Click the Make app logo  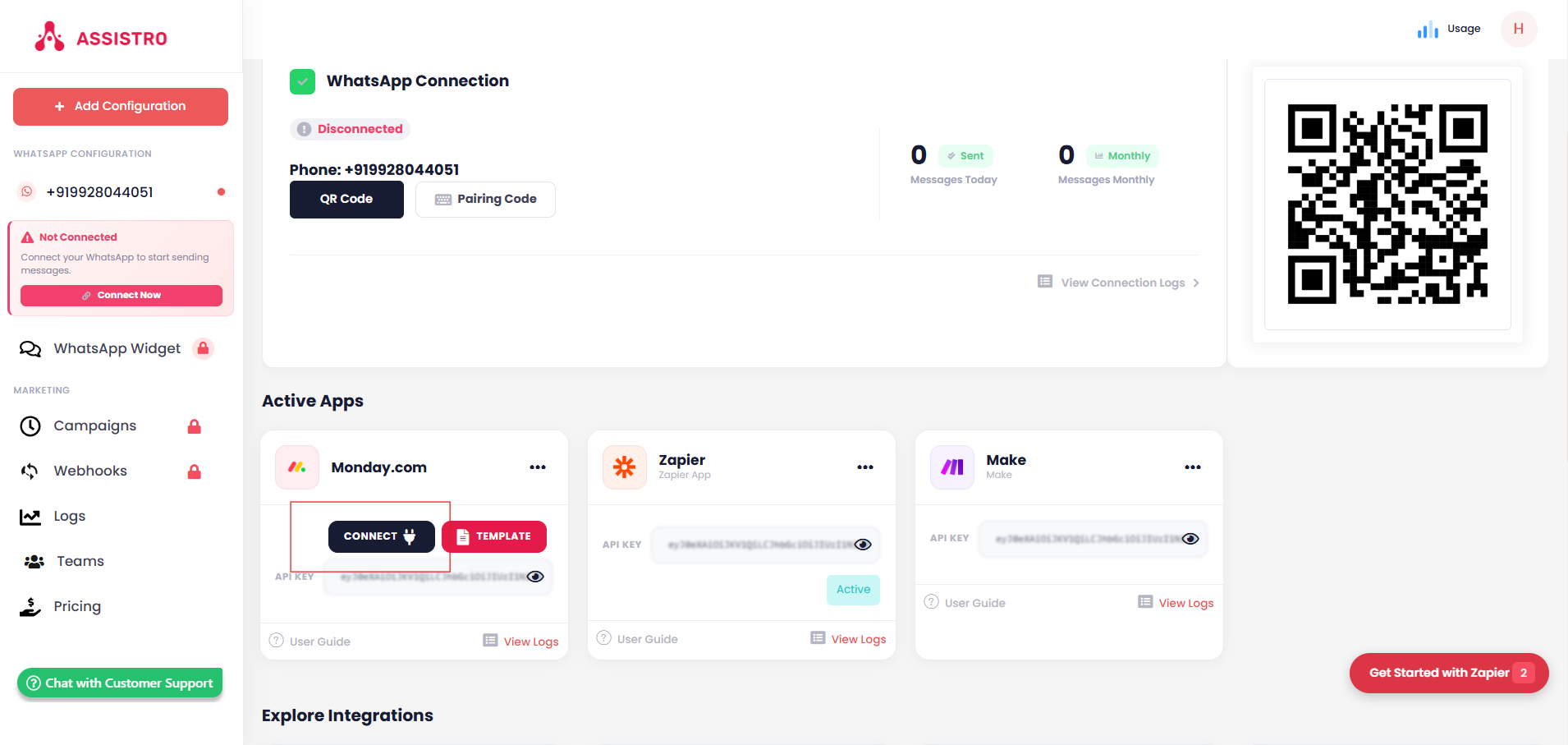951,467
